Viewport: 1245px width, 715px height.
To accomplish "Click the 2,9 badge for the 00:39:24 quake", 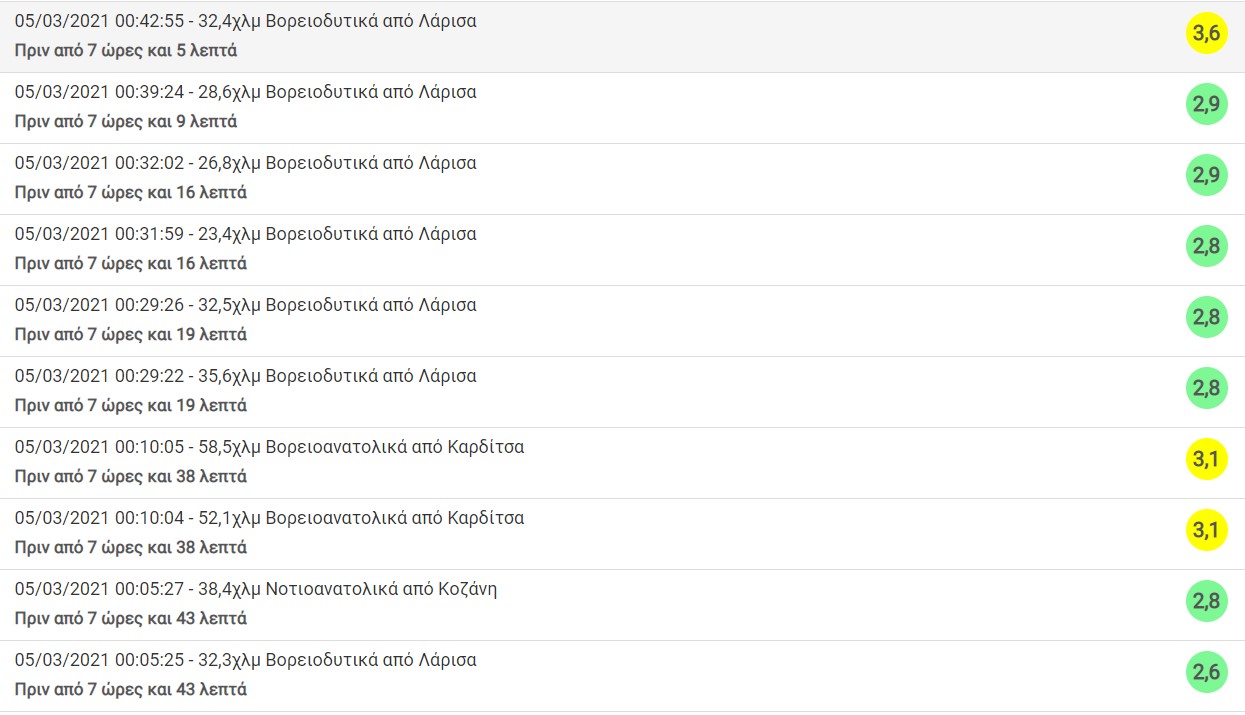I will pos(1206,105).
